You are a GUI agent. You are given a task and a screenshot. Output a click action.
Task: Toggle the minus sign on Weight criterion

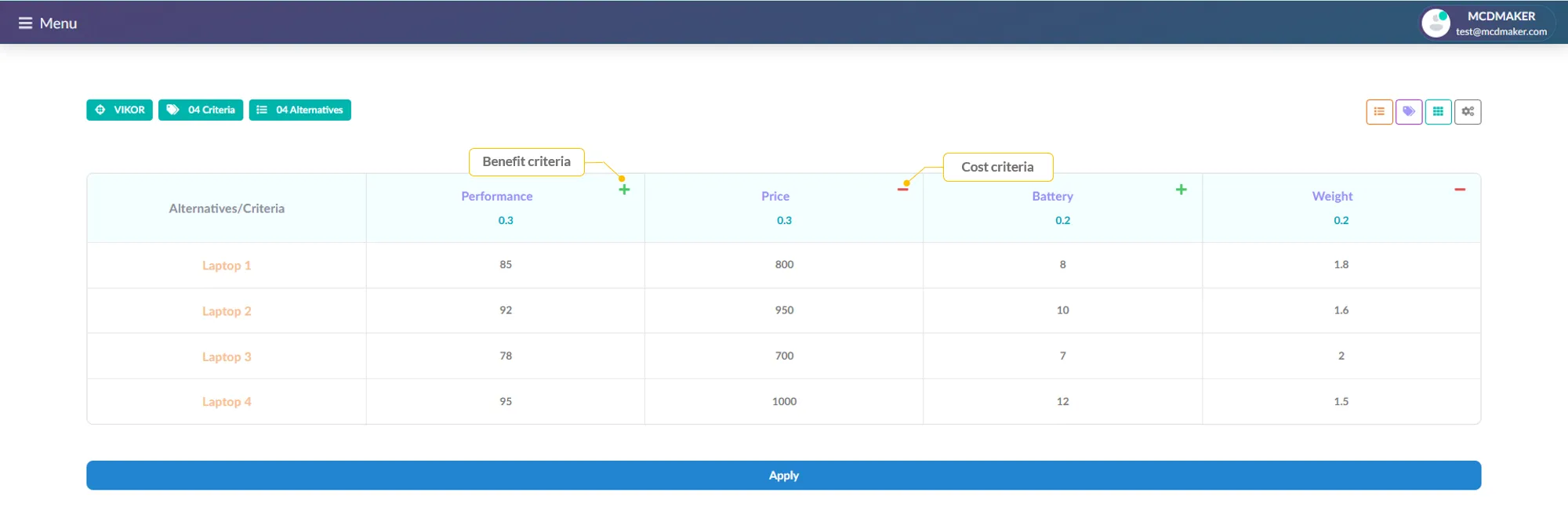pyautogui.click(x=1460, y=190)
